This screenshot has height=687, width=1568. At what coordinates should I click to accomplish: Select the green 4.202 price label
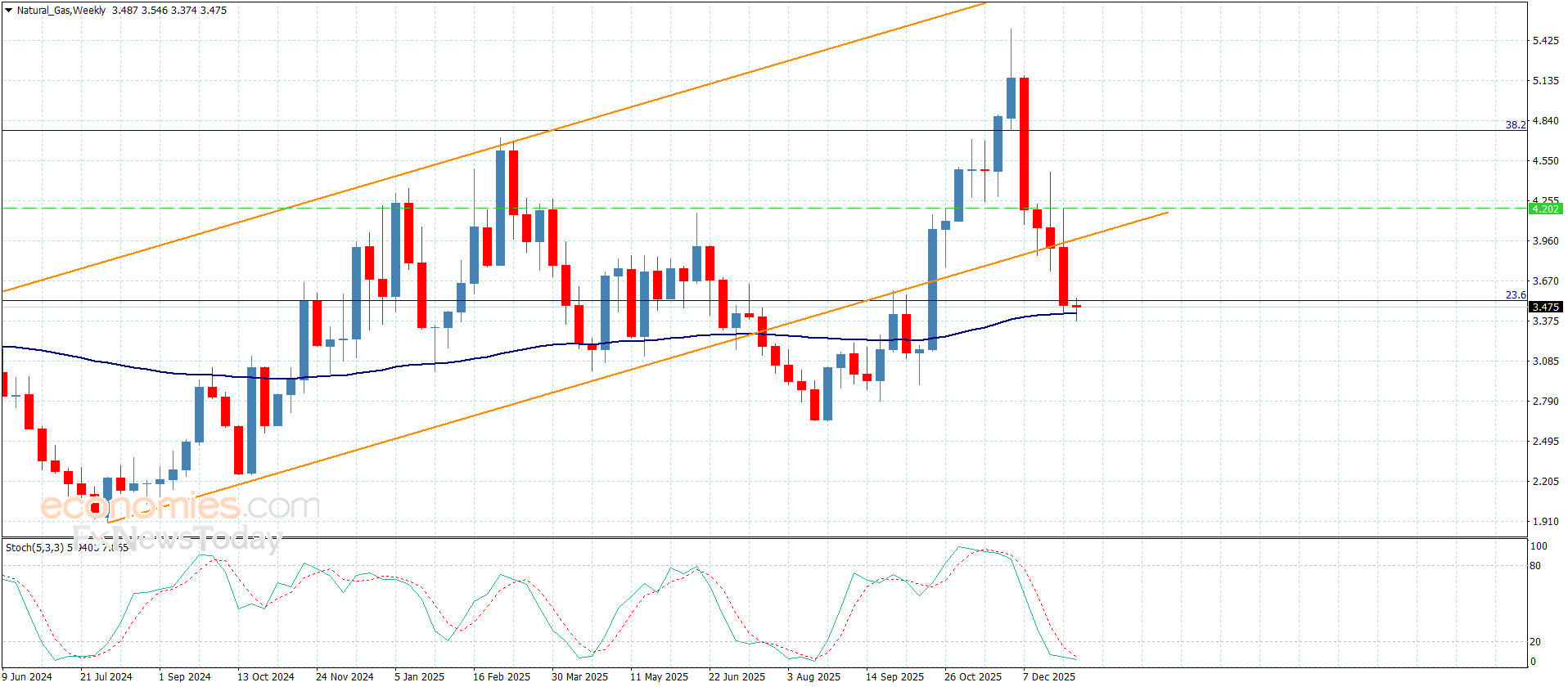1545,209
